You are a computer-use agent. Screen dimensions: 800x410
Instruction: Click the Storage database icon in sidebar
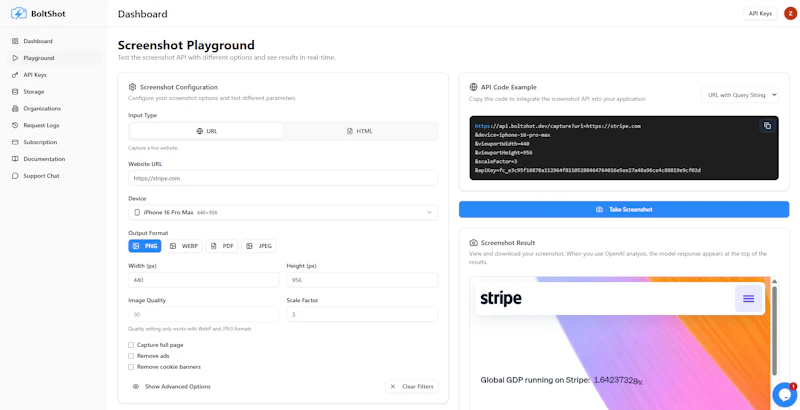click(x=15, y=92)
